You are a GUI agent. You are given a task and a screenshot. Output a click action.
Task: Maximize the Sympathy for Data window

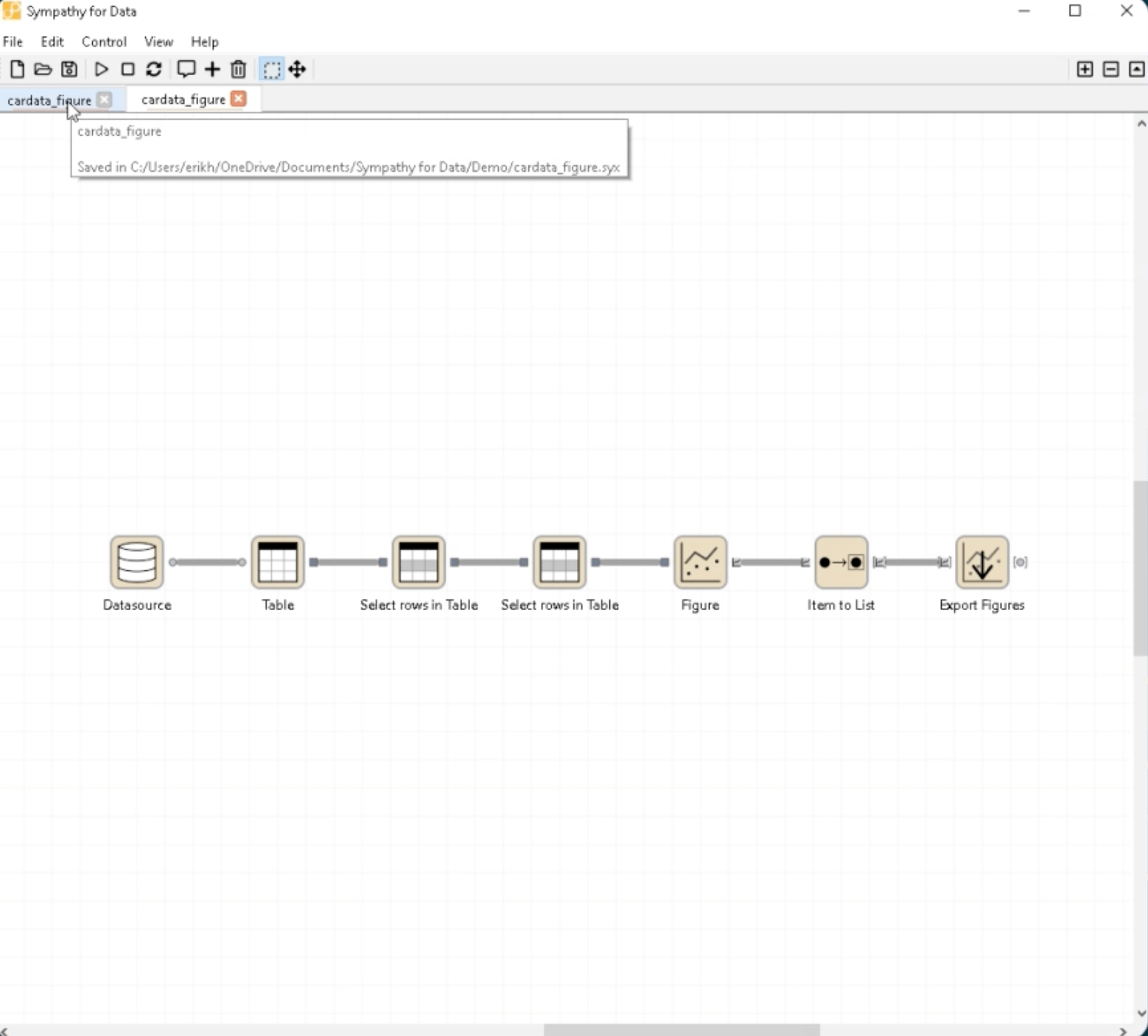1075,10
